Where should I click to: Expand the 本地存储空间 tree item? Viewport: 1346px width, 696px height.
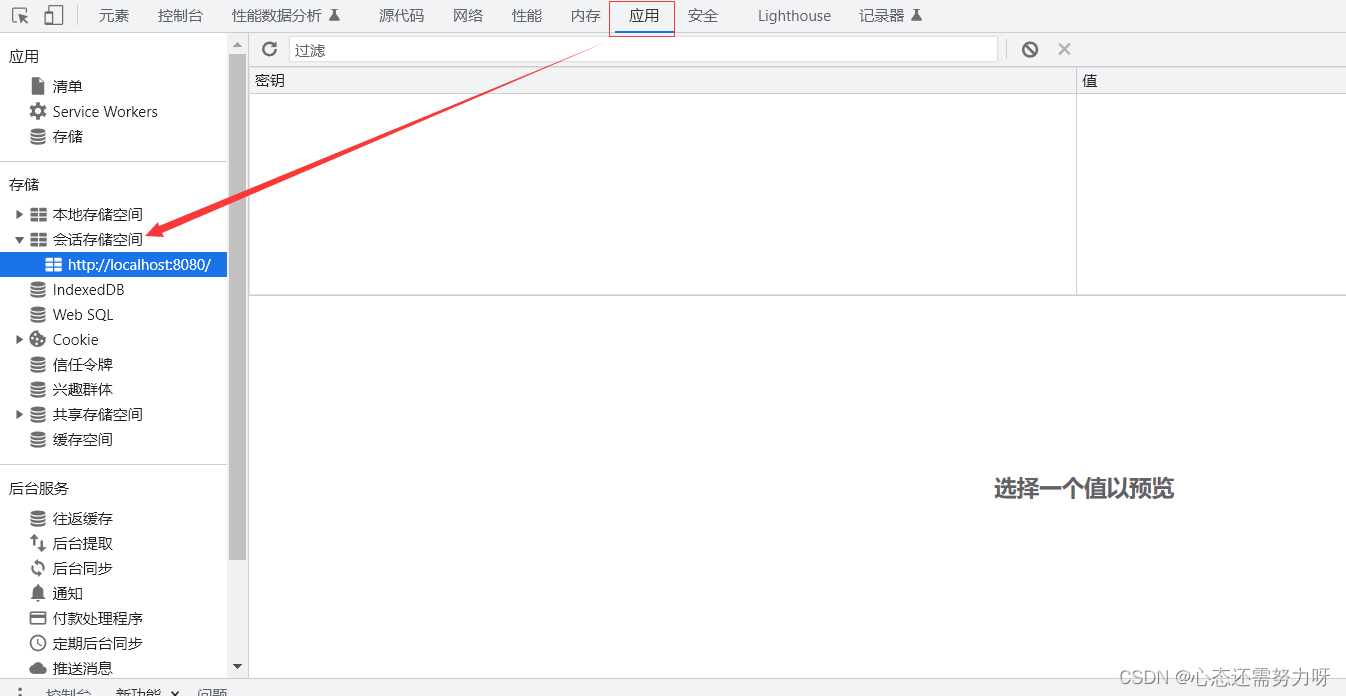(19, 214)
